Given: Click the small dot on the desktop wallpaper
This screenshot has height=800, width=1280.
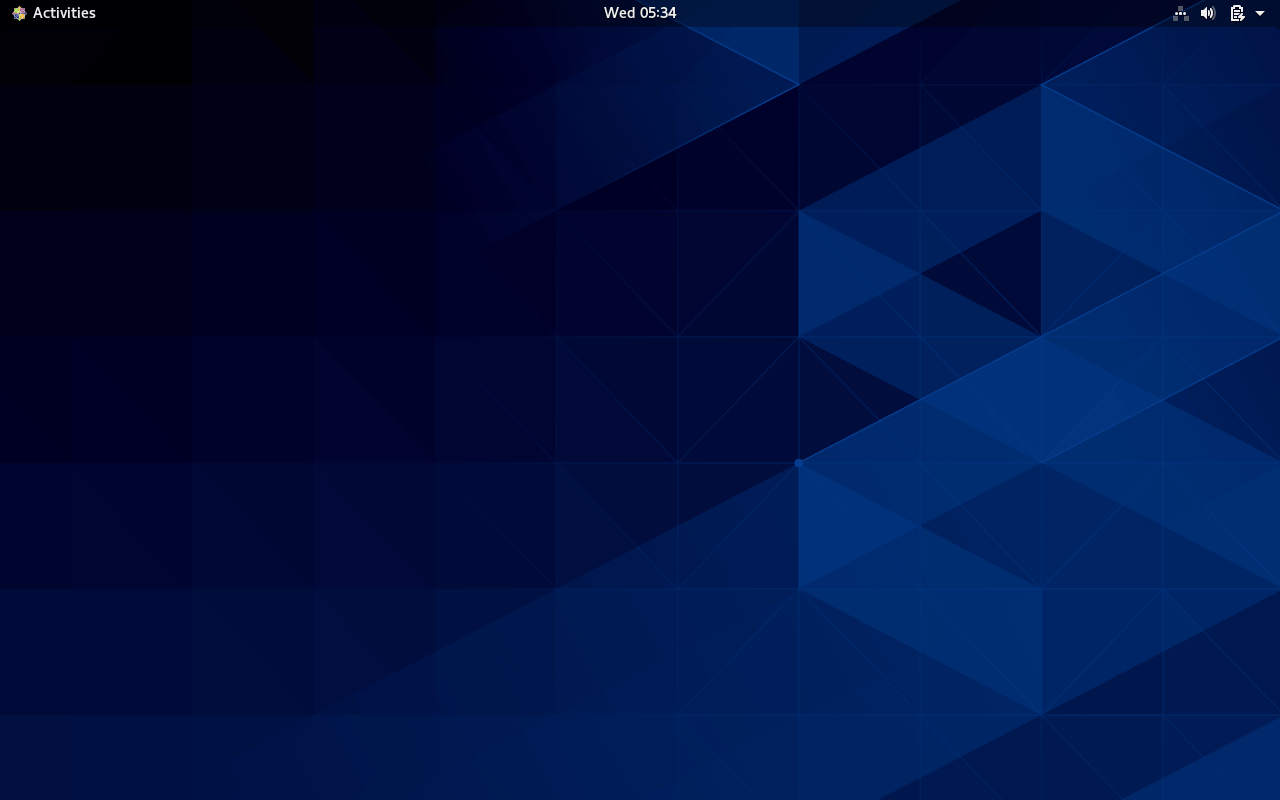Looking at the screenshot, I should coord(798,463).
